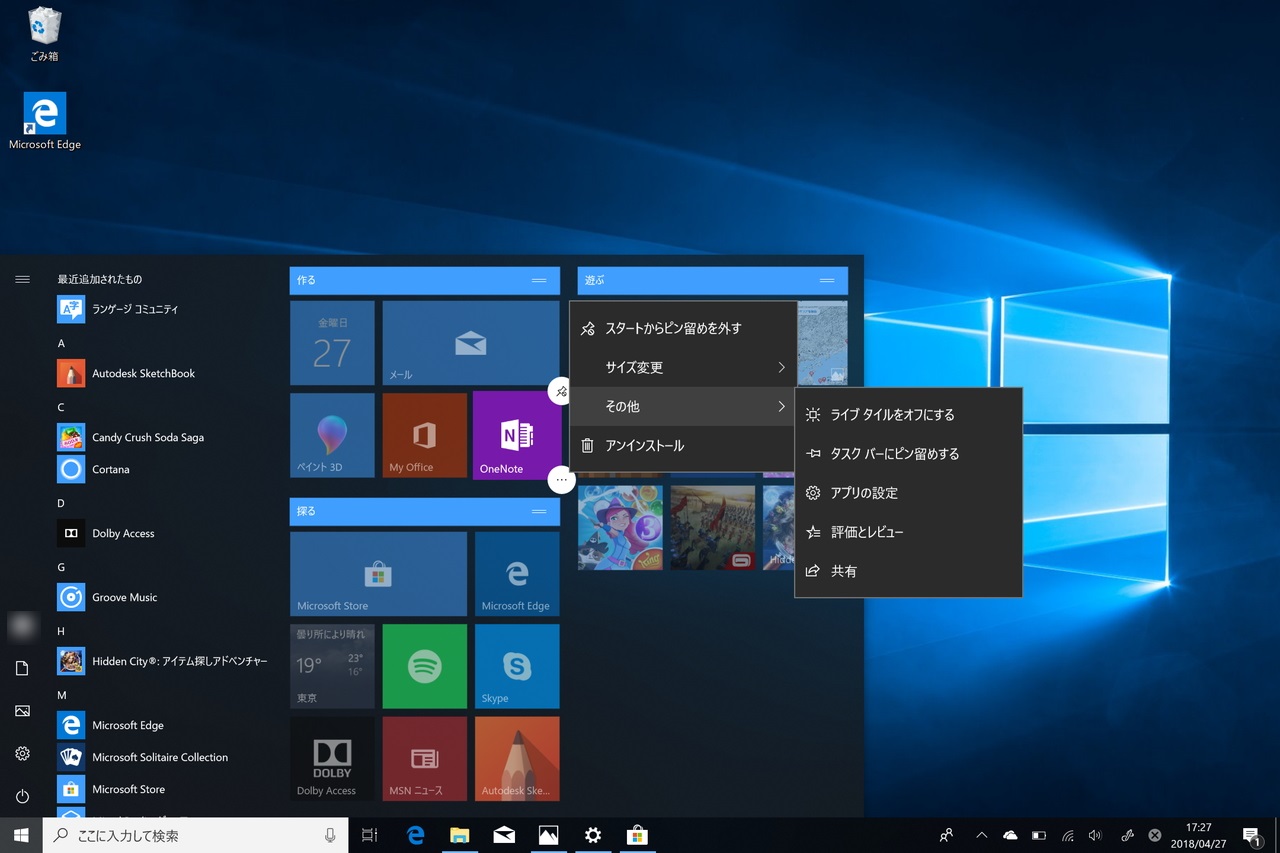This screenshot has height=853, width=1280.
Task: Click the letter M header in app list
Action: click(x=62, y=695)
